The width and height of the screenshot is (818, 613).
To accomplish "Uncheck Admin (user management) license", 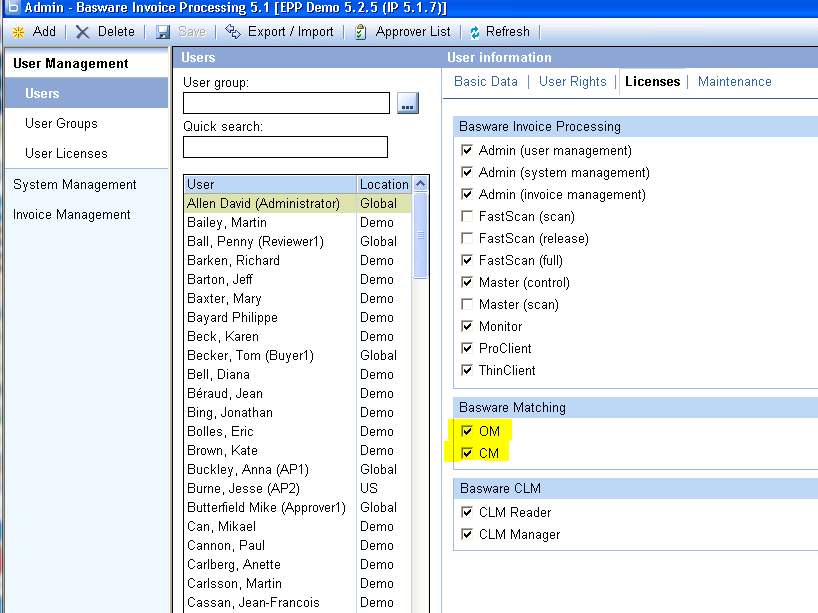I will point(467,150).
